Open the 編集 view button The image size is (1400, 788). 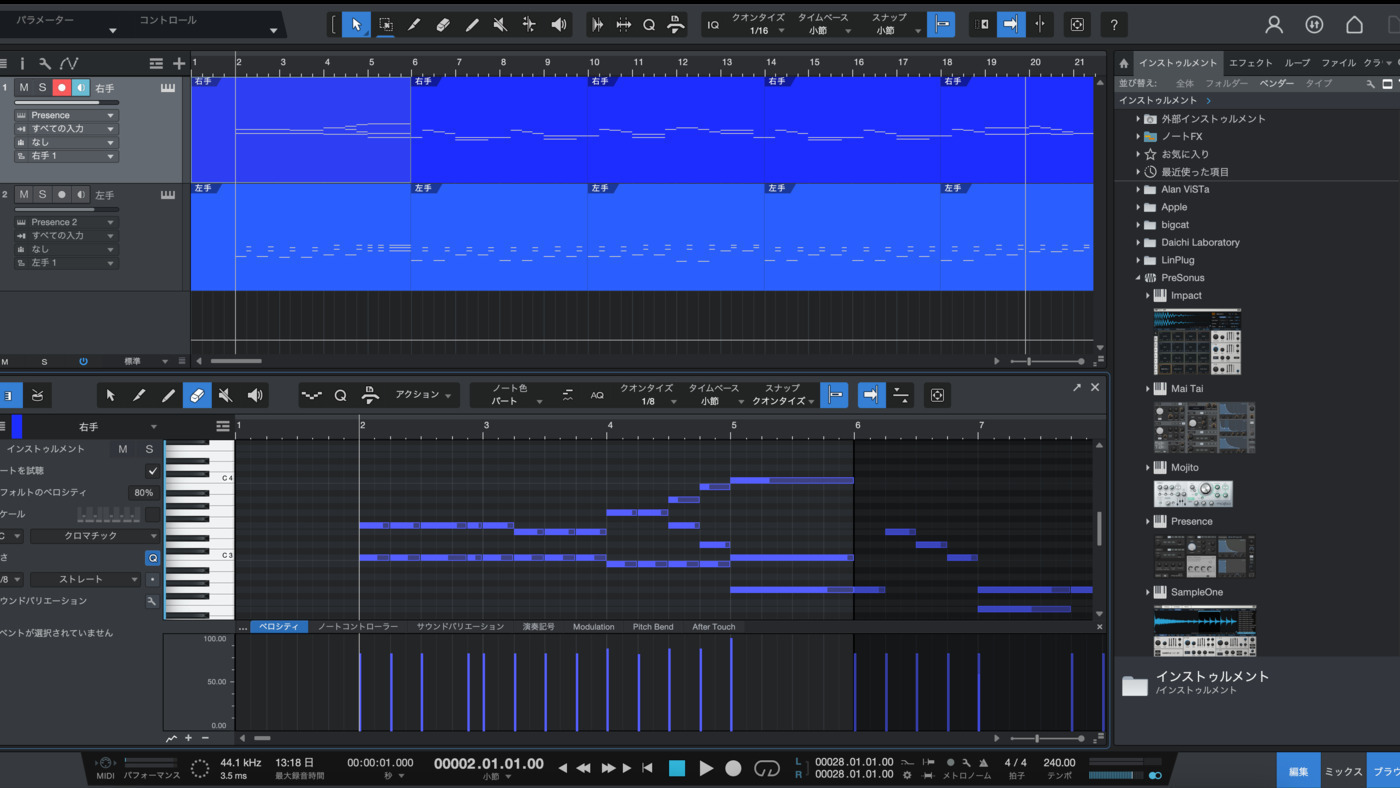click(x=1298, y=771)
